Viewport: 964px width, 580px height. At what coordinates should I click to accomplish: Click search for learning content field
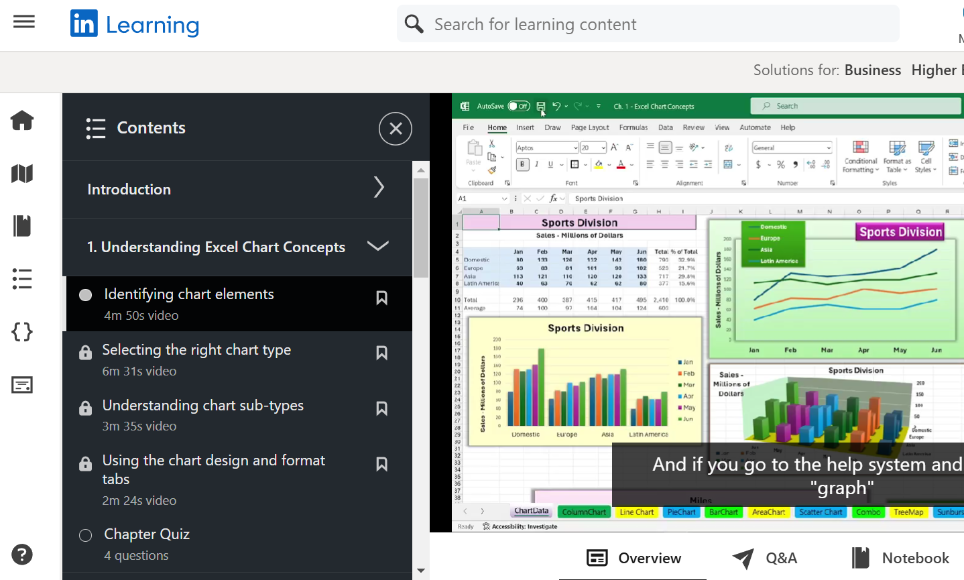[649, 25]
